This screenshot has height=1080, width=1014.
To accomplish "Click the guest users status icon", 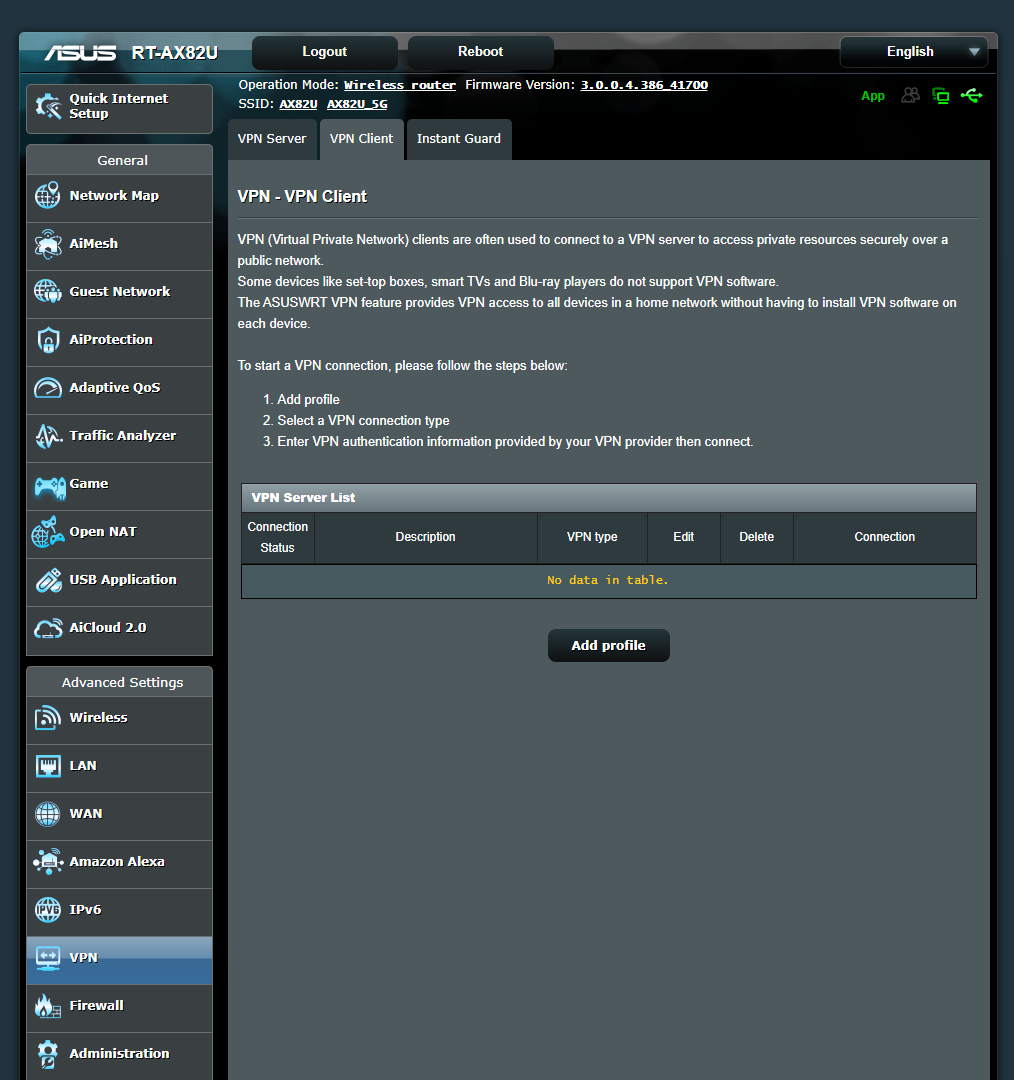I will [910, 95].
